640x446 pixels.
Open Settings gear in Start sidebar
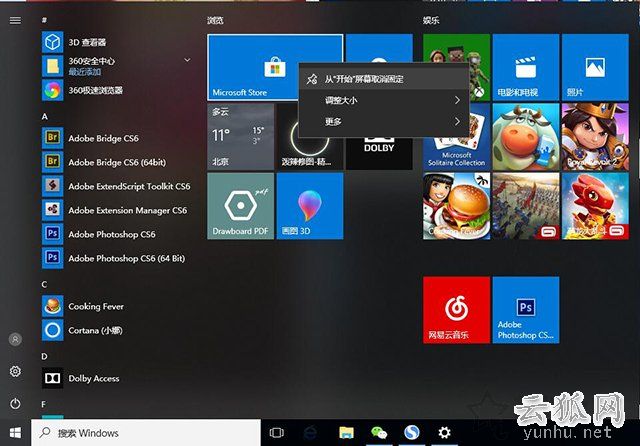(15, 371)
